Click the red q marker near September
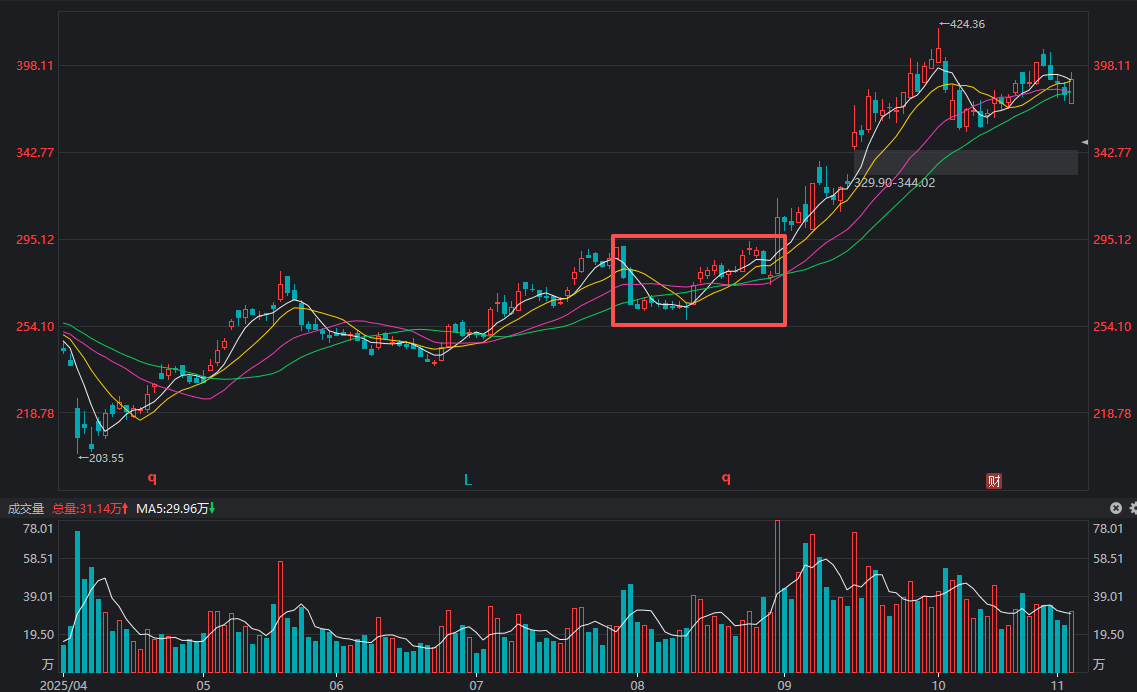Screen dimensions: 1137x692 pos(727,479)
